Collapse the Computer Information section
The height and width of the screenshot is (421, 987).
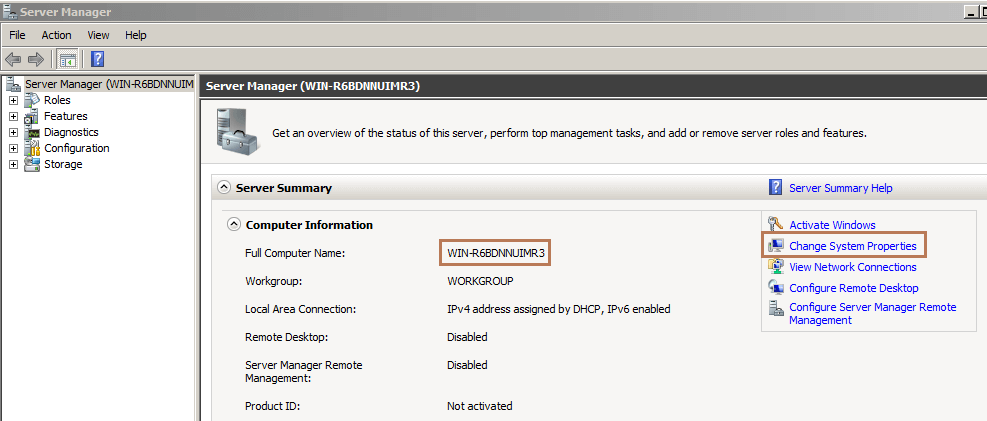pyautogui.click(x=234, y=225)
